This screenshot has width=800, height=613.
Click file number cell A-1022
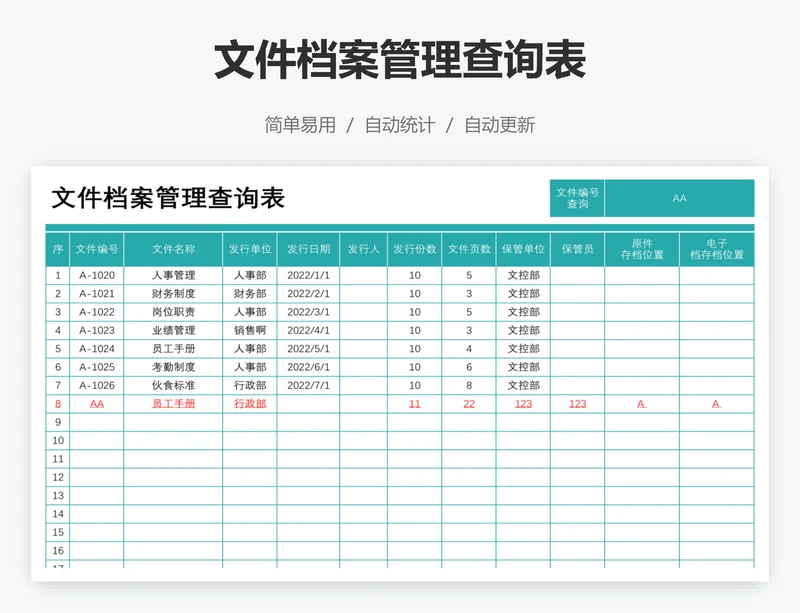[x=97, y=312]
